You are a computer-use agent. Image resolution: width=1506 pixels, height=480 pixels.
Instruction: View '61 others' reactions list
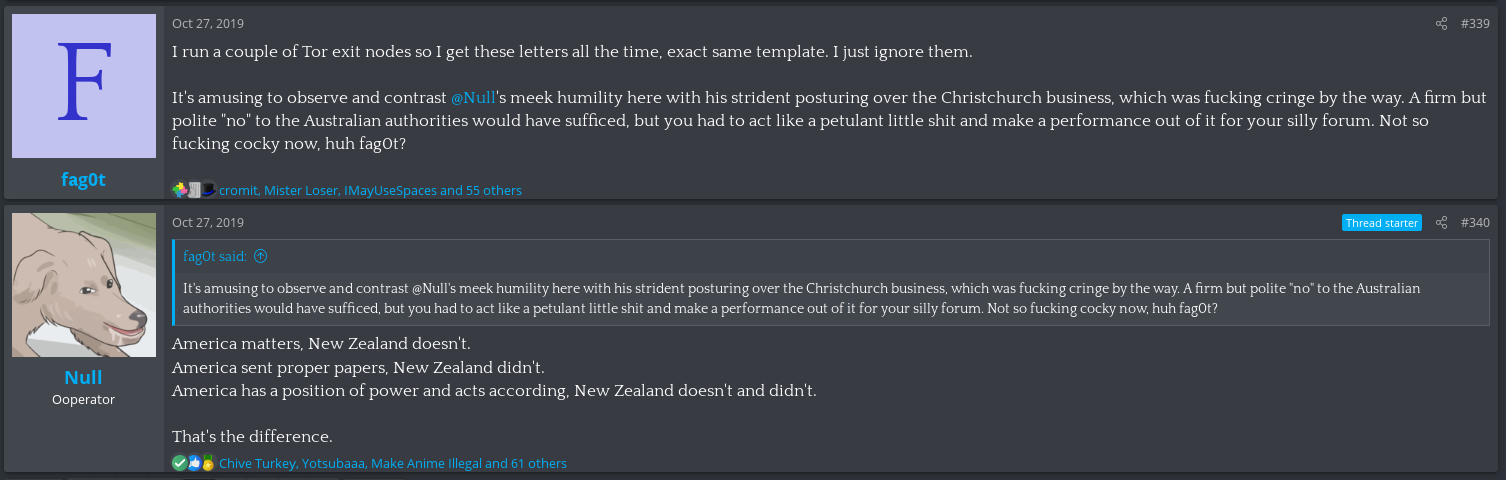(539, 464)
